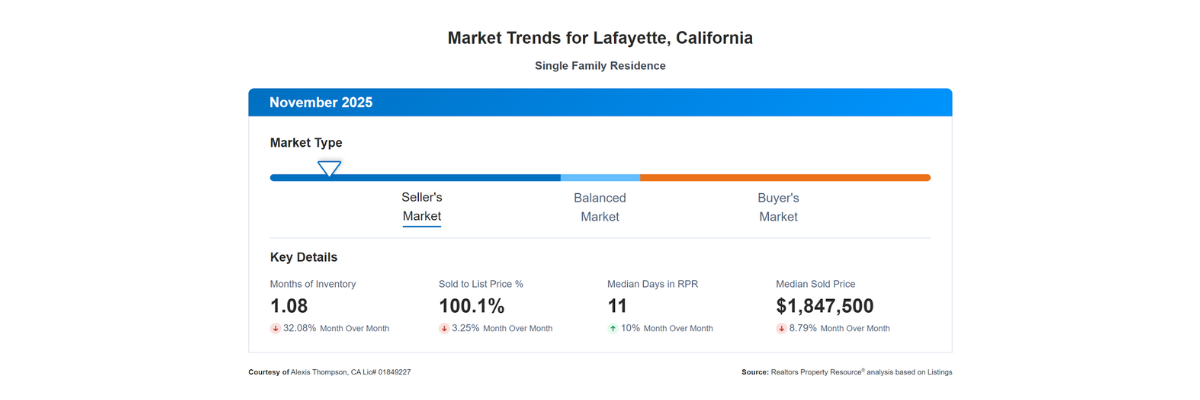This screenshot has width=1200, height=400.
Task: Click the Market Trends for Lafayette title
Action: 600,38
